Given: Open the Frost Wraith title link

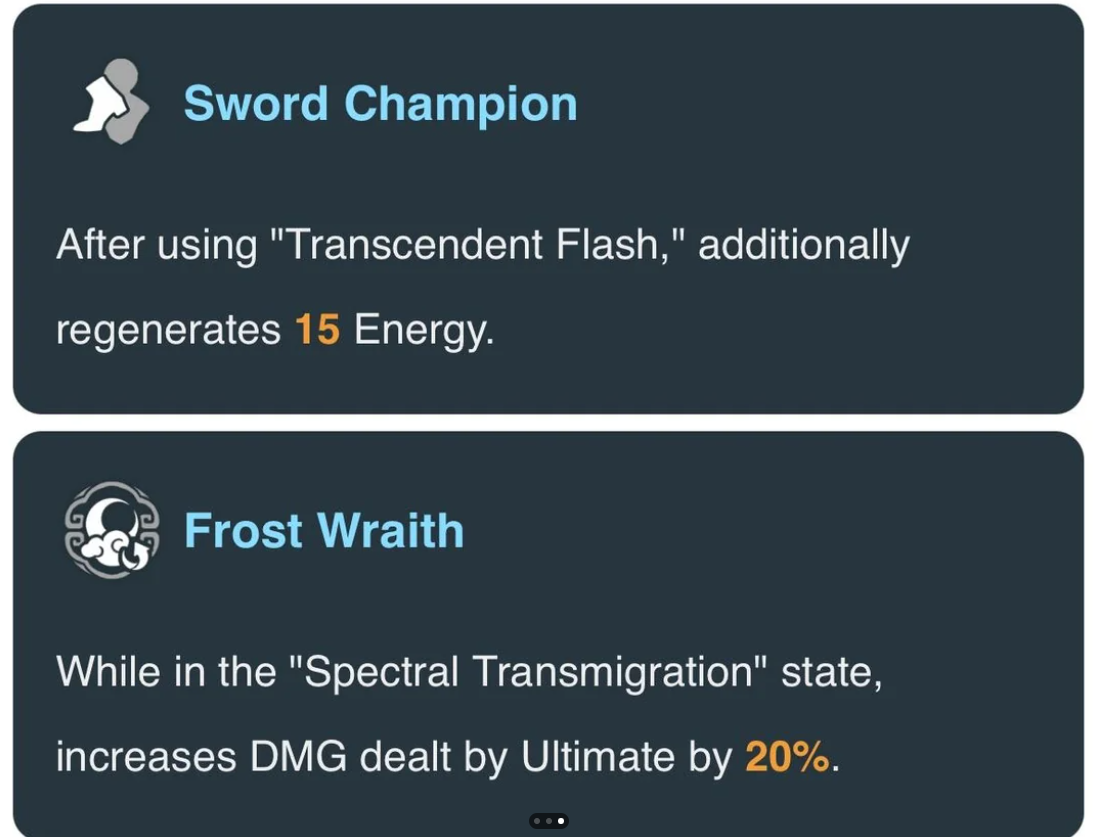Looking at the screenshot, I should (x=324, y=530).
